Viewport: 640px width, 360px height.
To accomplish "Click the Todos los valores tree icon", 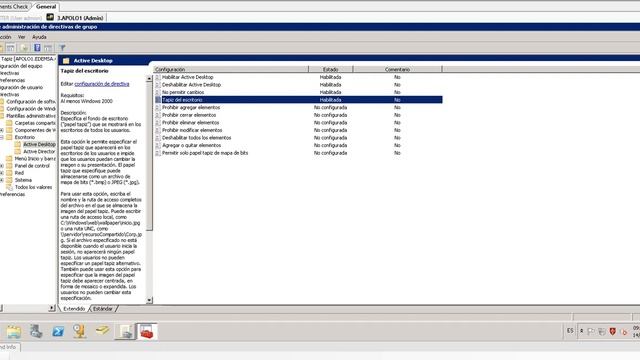I will click(9, 187).
